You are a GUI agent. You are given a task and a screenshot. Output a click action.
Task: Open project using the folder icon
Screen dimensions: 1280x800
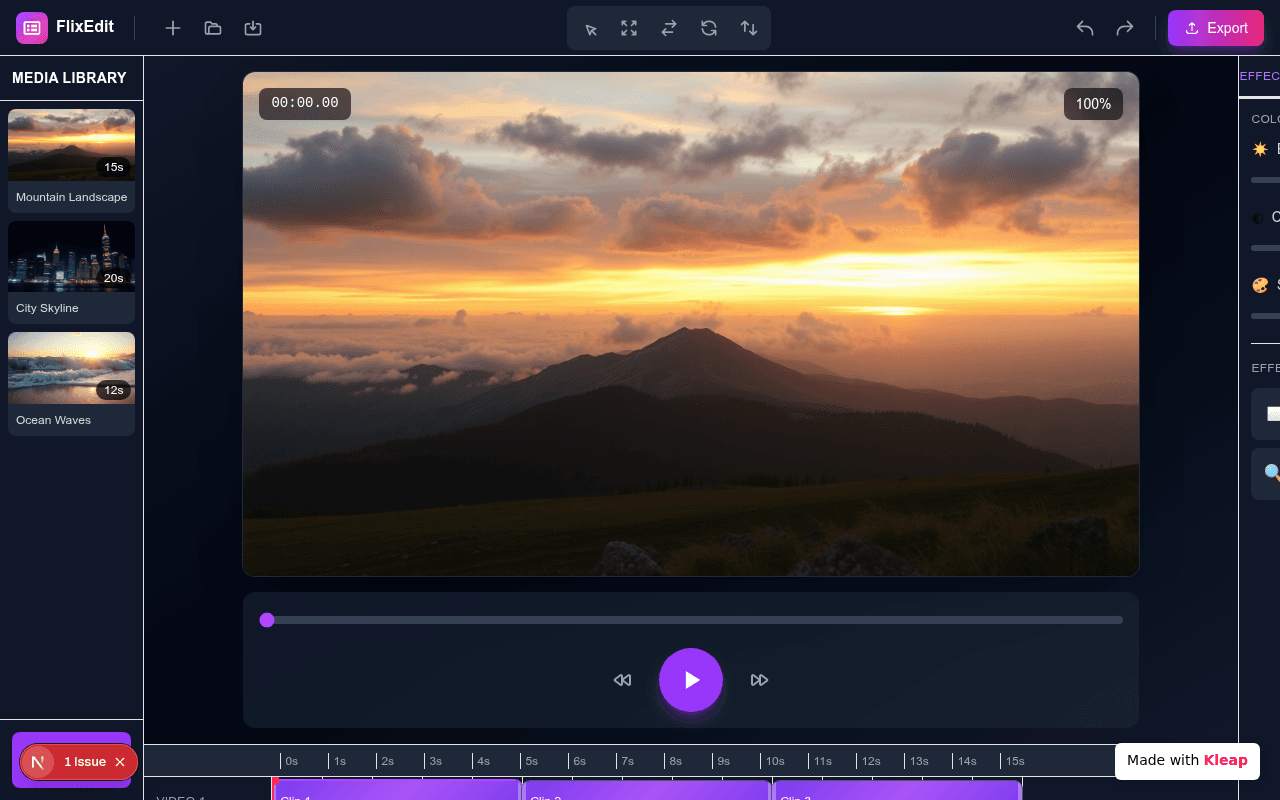coord(213,28)
